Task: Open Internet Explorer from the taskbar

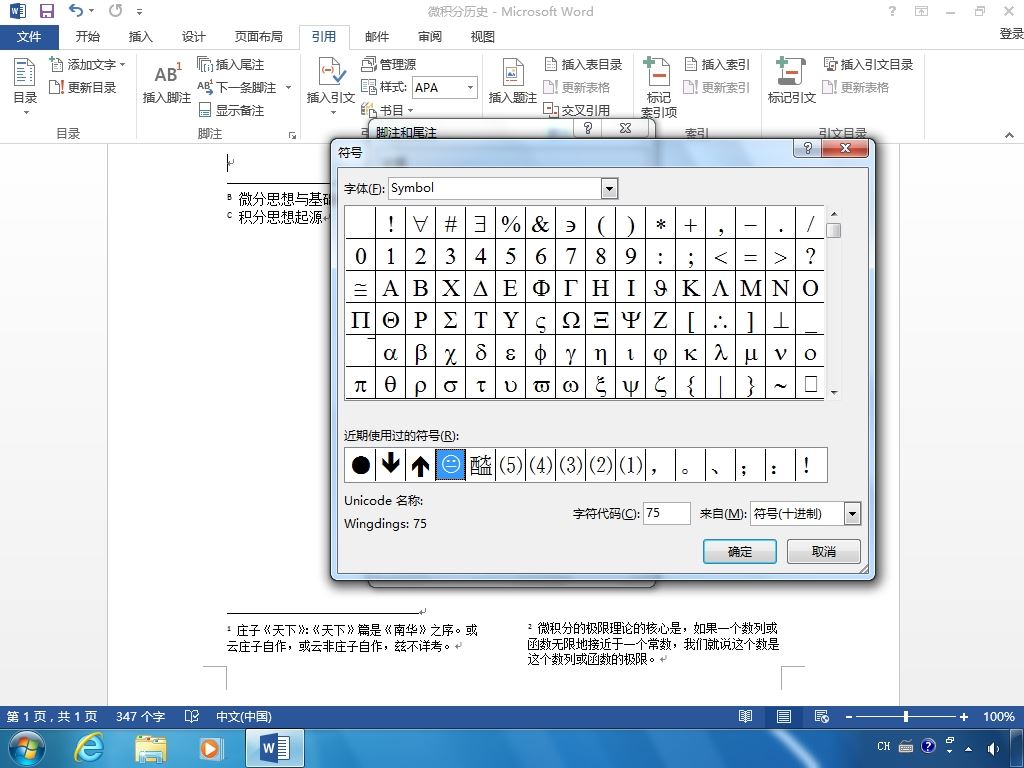Action: pyautogui.click(x=89, y=748)
